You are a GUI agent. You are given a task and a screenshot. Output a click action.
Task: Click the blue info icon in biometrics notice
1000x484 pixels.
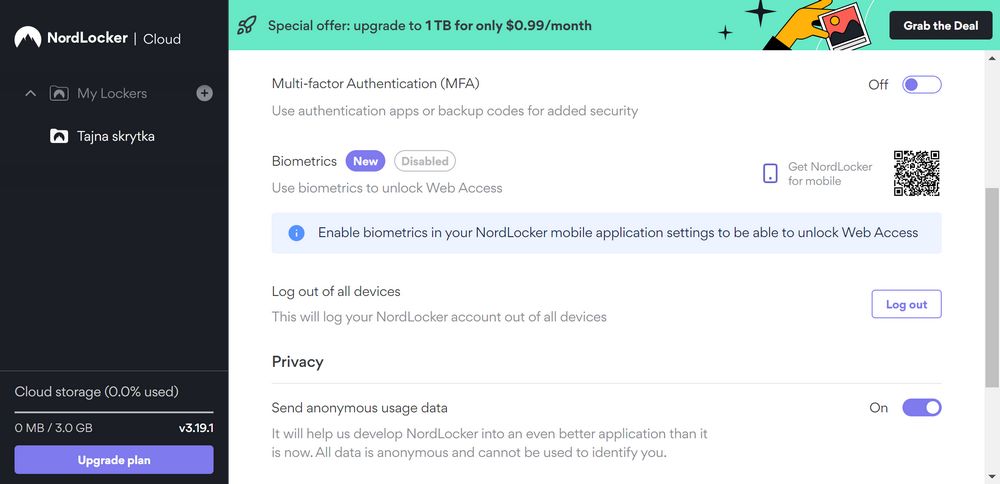296,233
